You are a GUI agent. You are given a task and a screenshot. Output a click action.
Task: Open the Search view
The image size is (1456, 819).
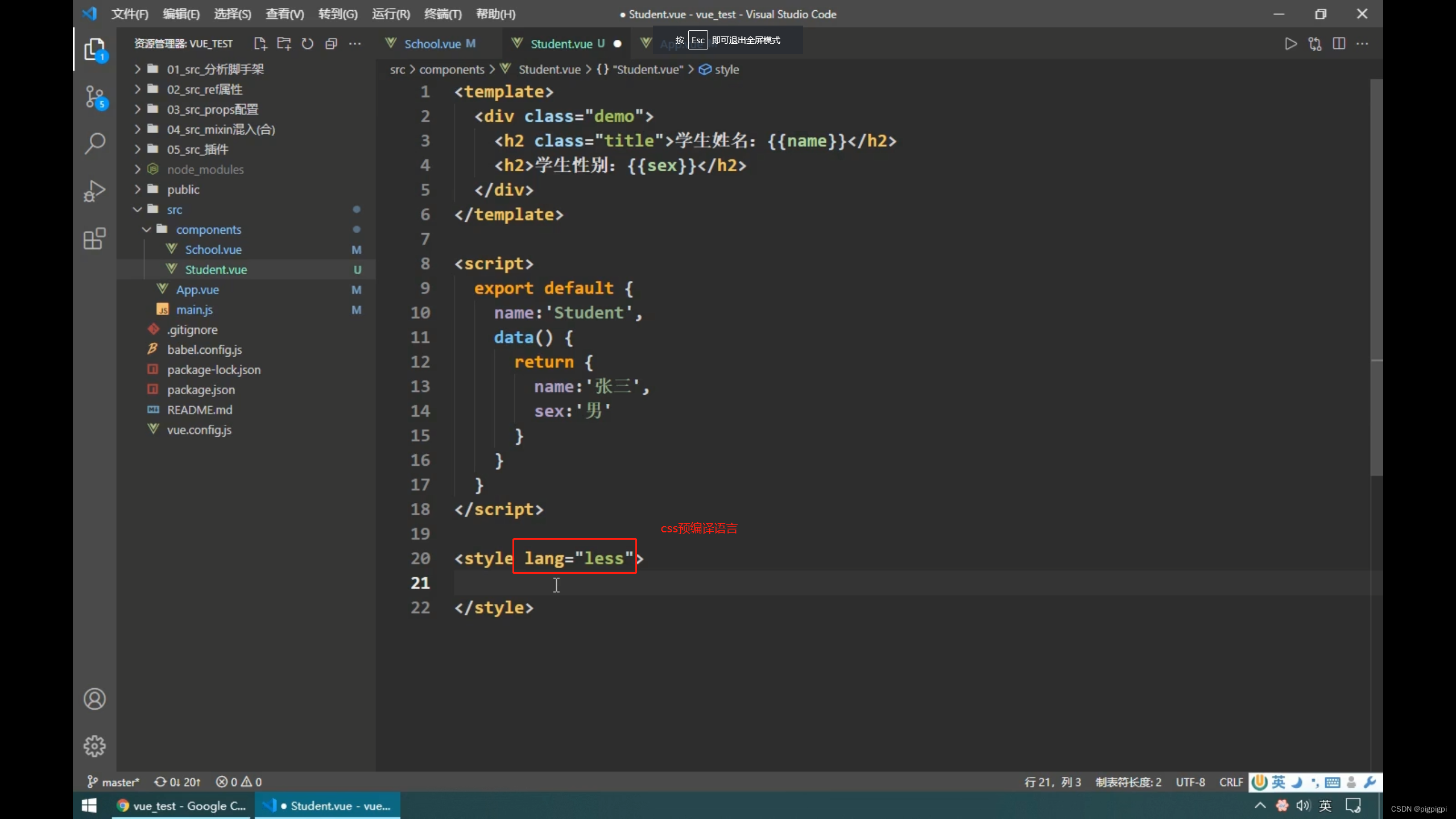(95, 143)
